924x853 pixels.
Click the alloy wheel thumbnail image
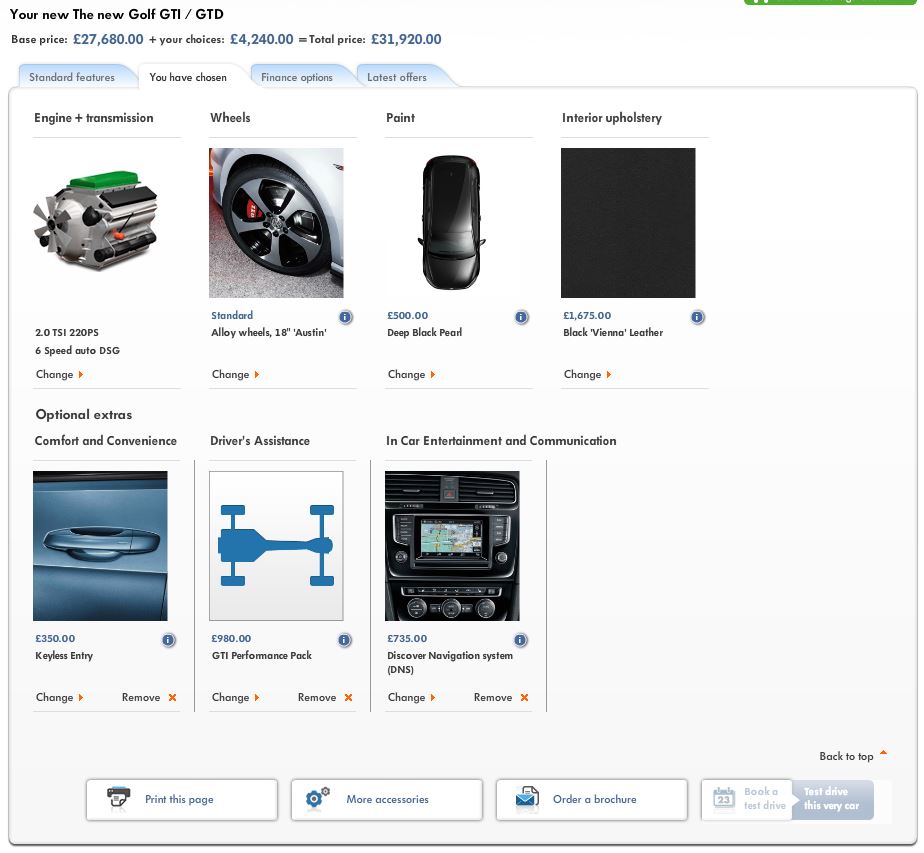tap(276, 223)
